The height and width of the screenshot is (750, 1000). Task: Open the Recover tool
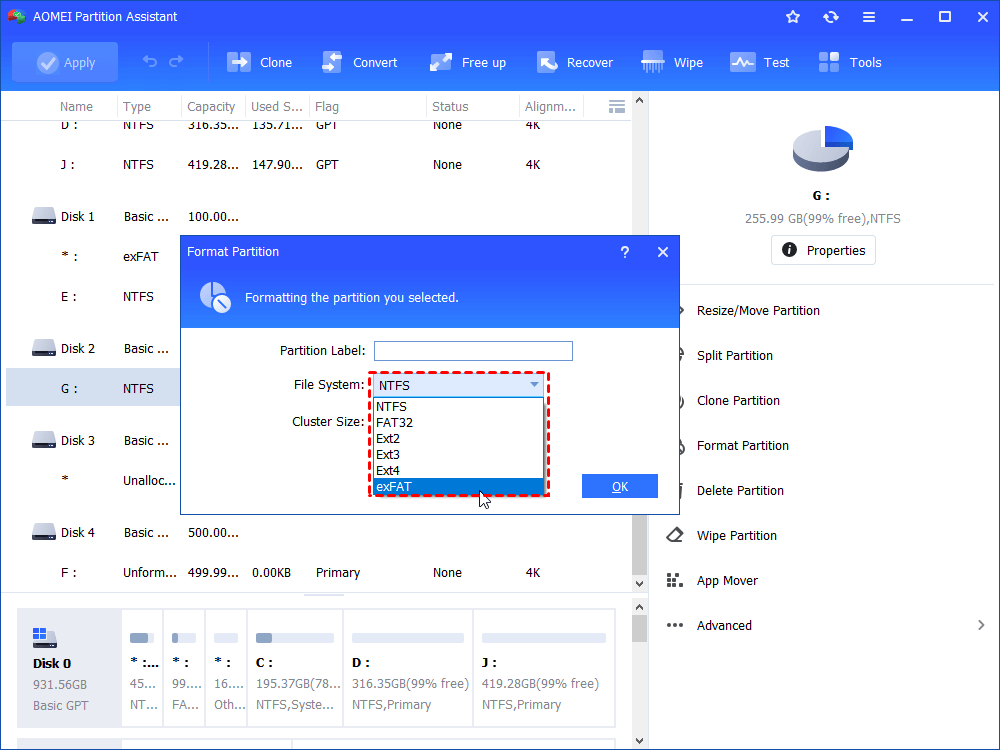(x=575, y=61)
